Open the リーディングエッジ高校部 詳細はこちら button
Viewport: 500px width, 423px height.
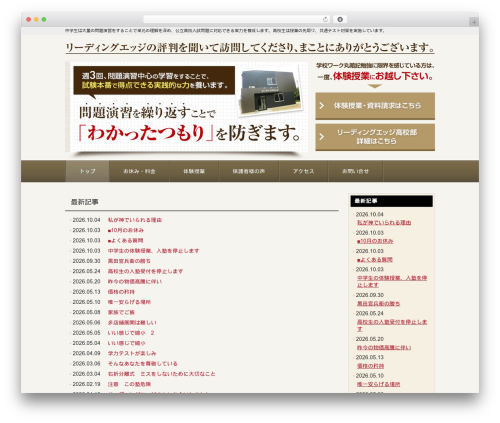tap(375, 137)
